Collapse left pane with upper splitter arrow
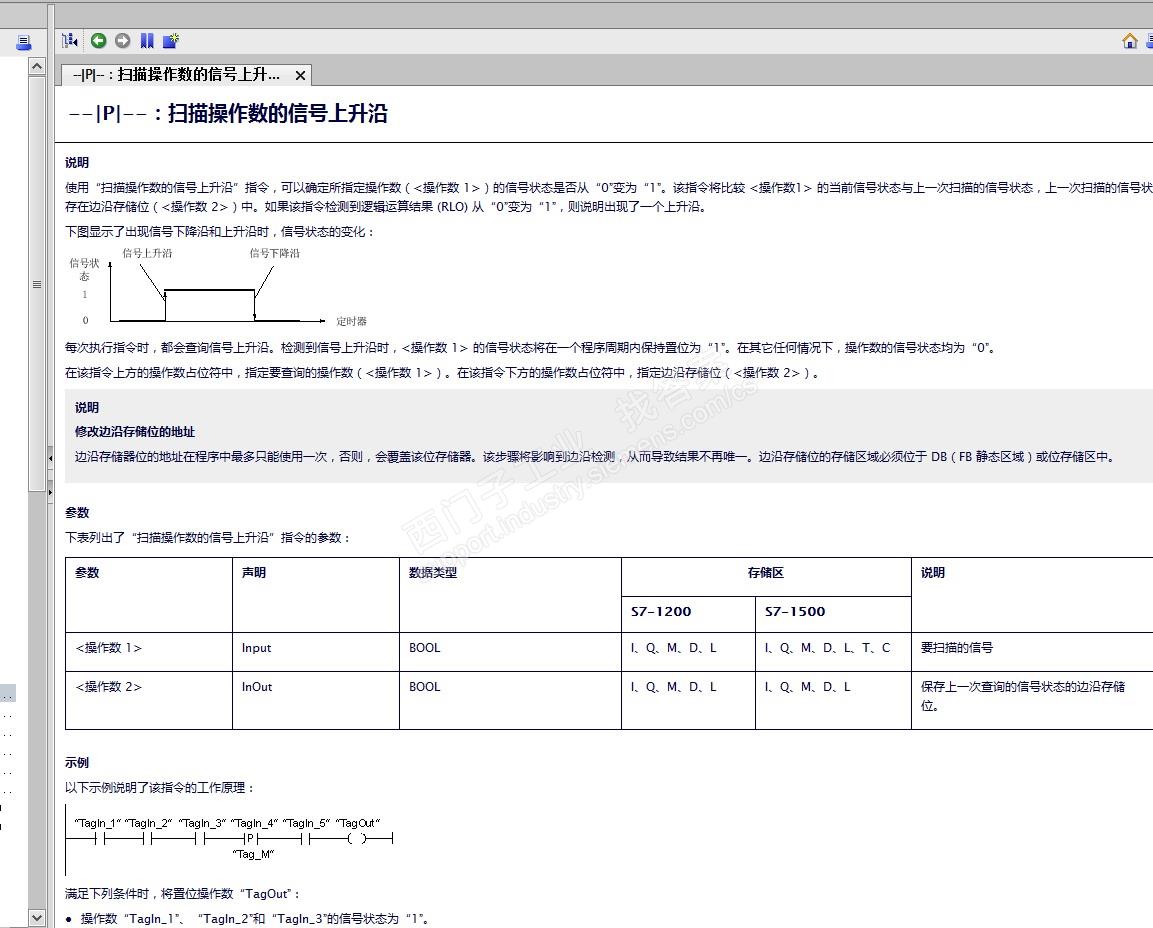This screenshot has height=928, width=1153. click(50, 458)
